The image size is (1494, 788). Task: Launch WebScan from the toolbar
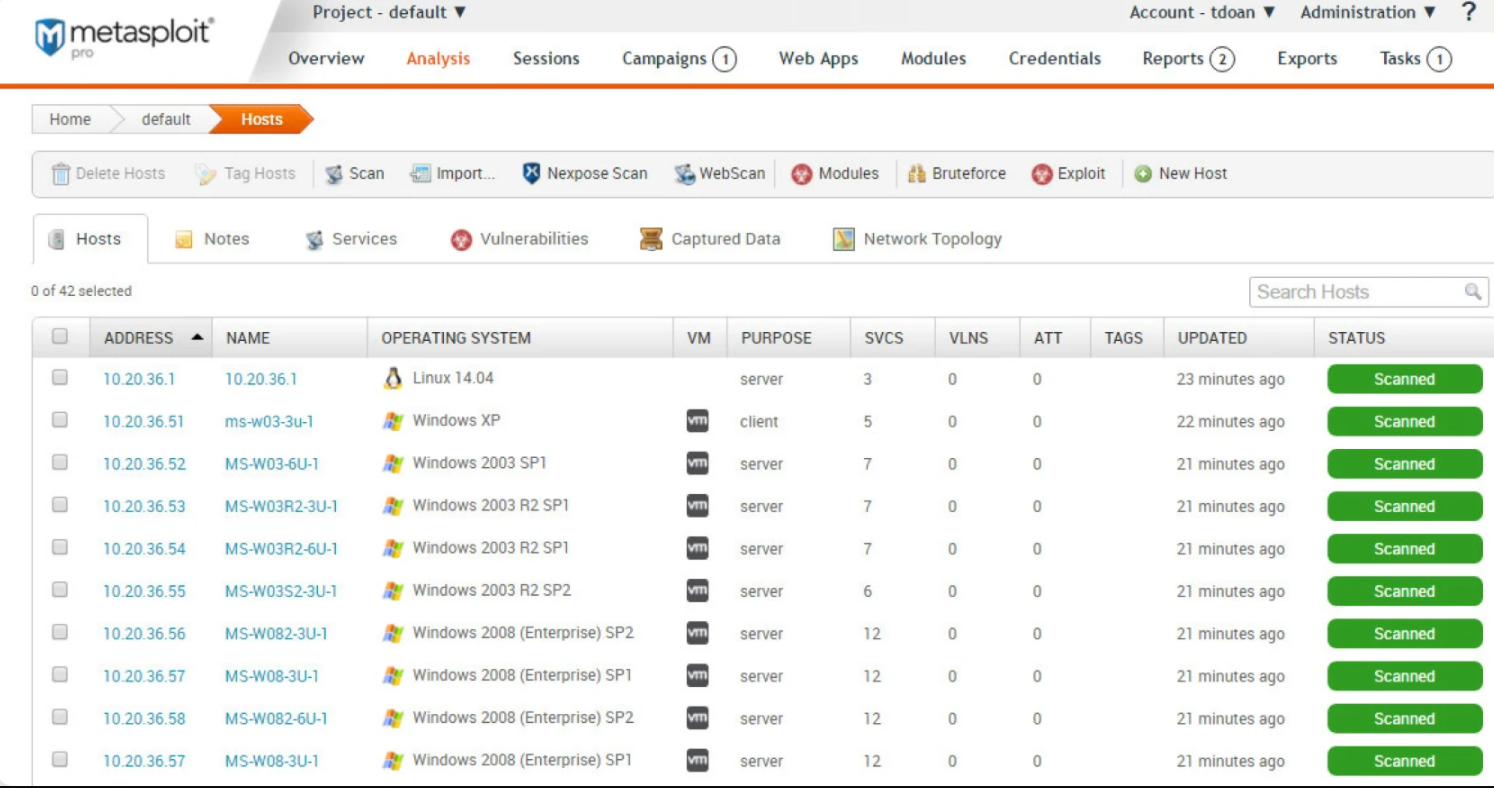click(x=720, y=174)
